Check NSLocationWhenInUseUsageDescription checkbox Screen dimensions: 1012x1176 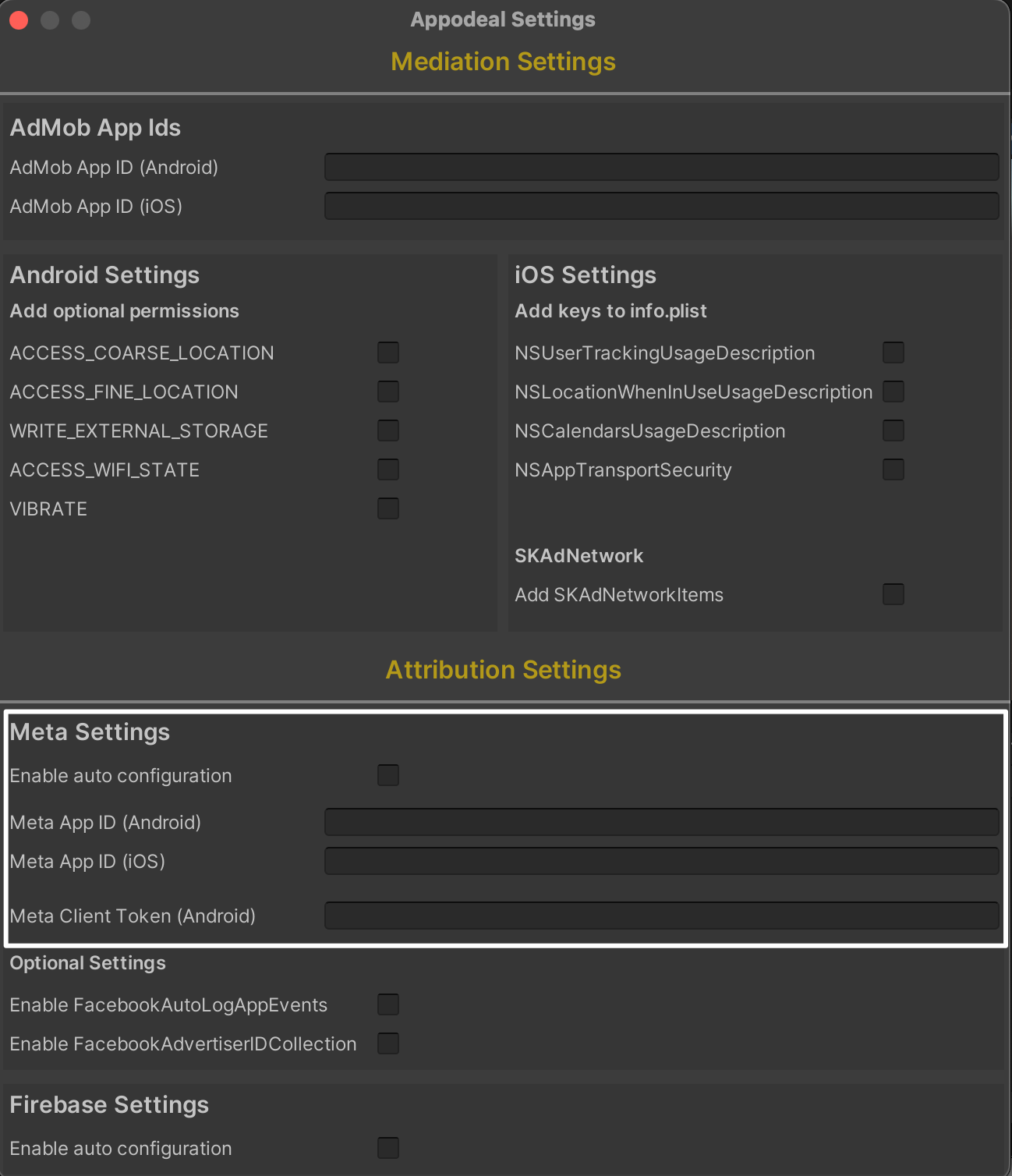pyautogui.click(x=893, y=391)
